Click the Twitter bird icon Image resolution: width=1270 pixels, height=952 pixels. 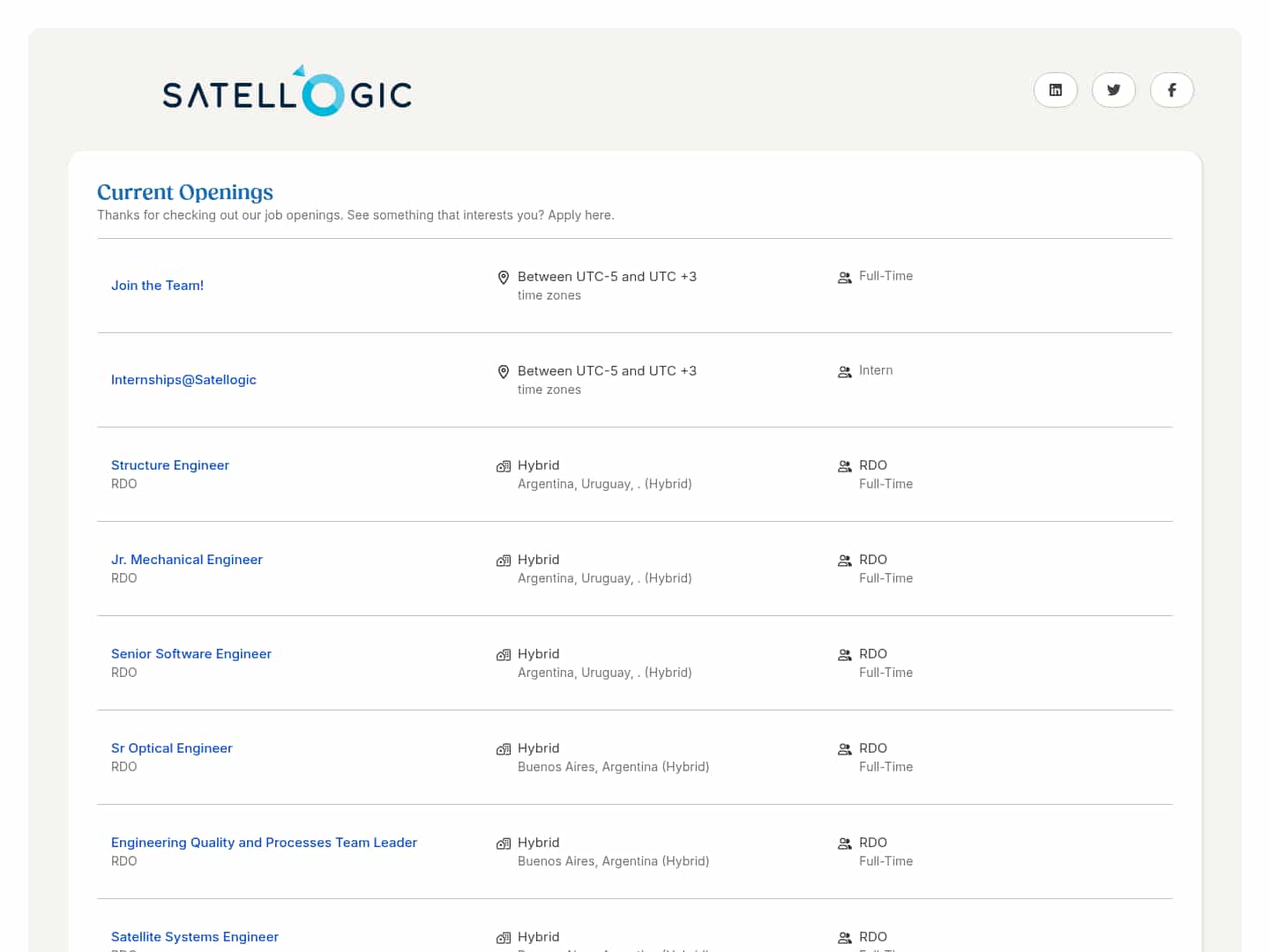(1113, 90)
